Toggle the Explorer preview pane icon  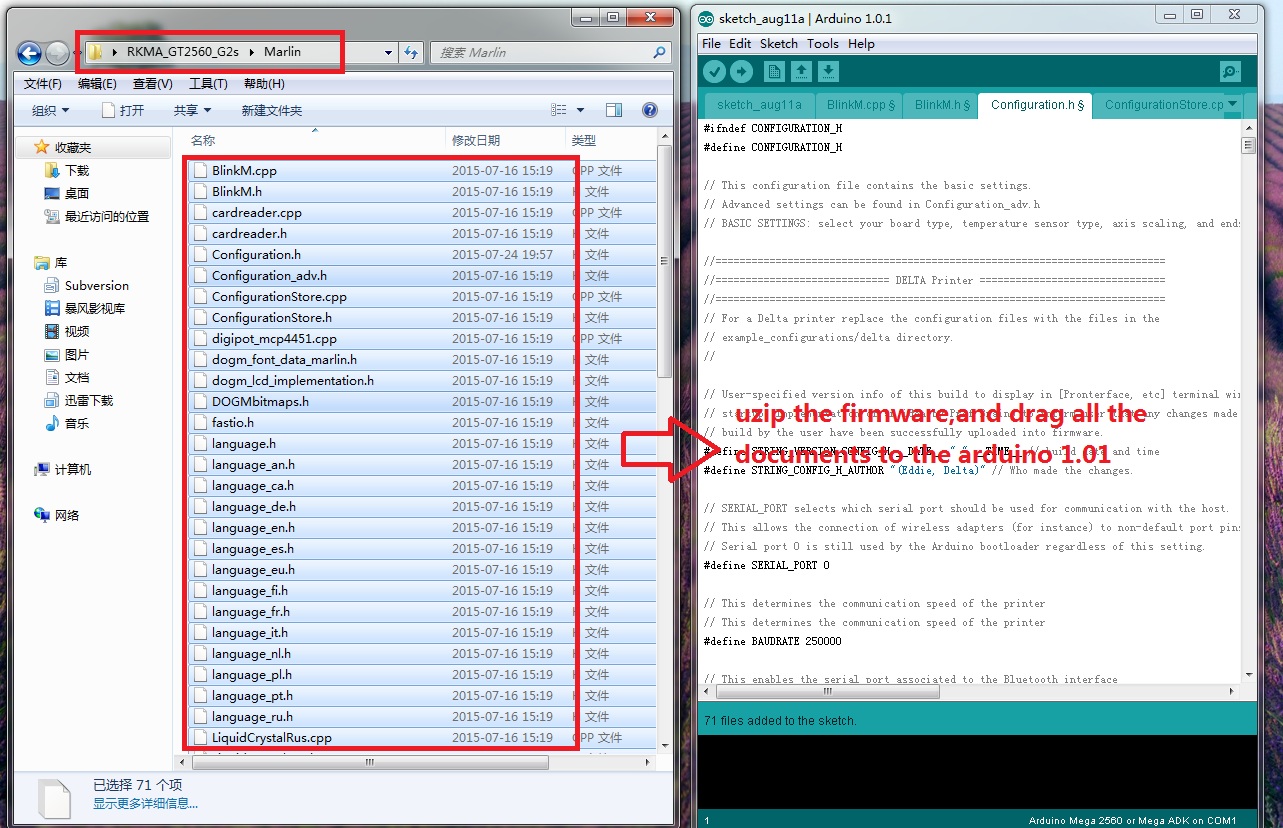click(614, 110)
